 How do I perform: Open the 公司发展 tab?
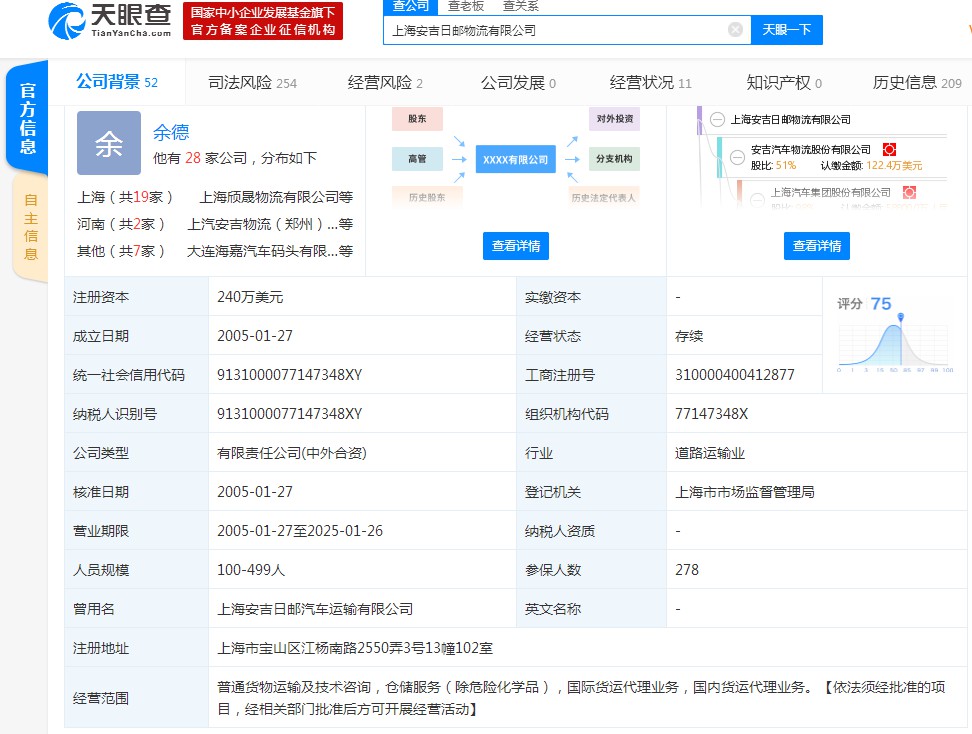(x=518, y=82)
